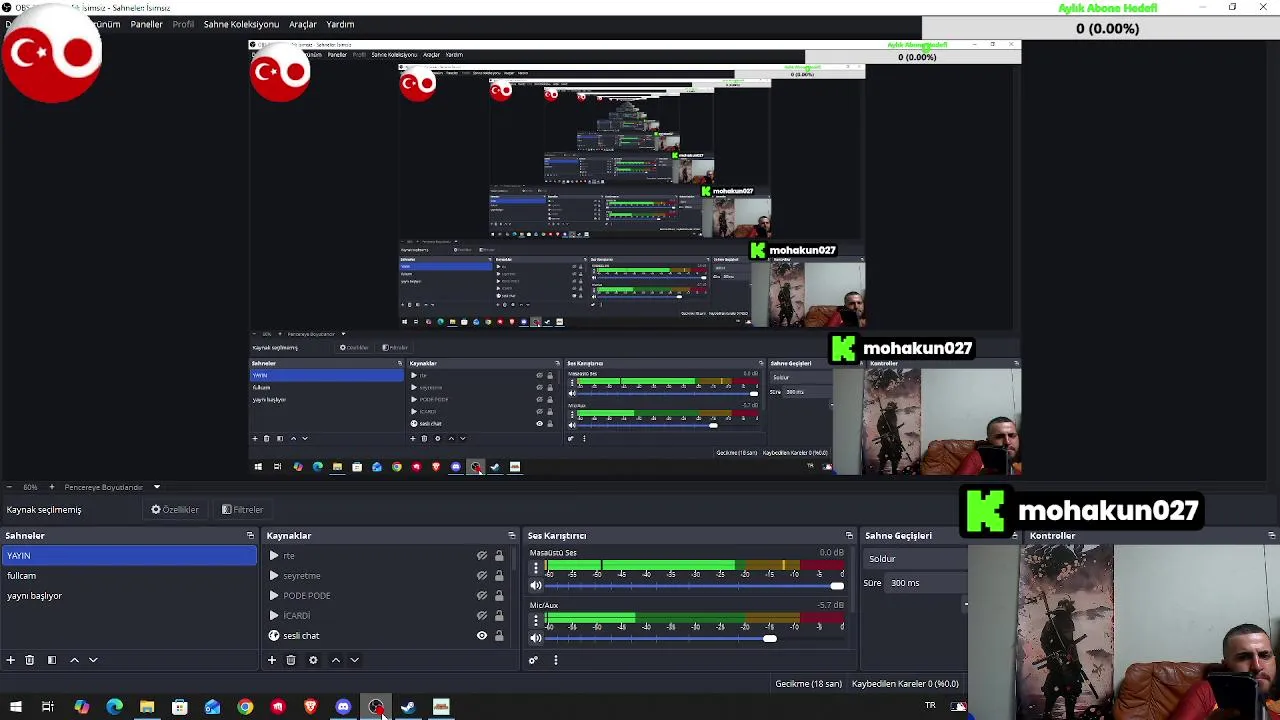This screenshot has height=720, width=1280.
Task: Expand the PODE PODE group
Action: (274, 596)
